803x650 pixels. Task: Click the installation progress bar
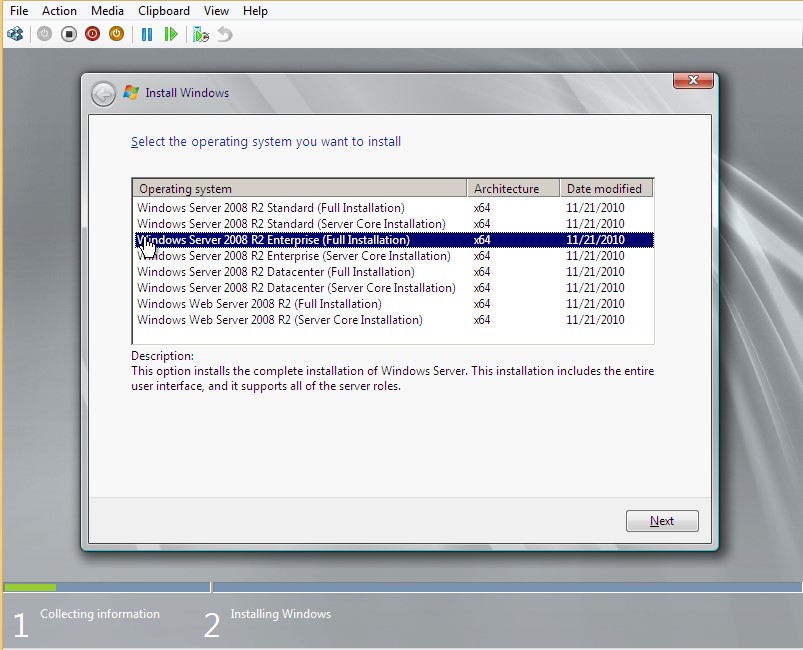click(402, 587)
